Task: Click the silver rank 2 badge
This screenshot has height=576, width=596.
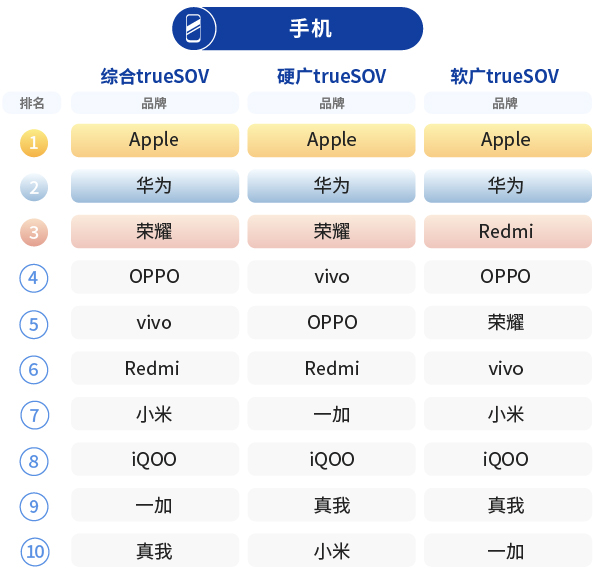Action: [x=34, y=187]
